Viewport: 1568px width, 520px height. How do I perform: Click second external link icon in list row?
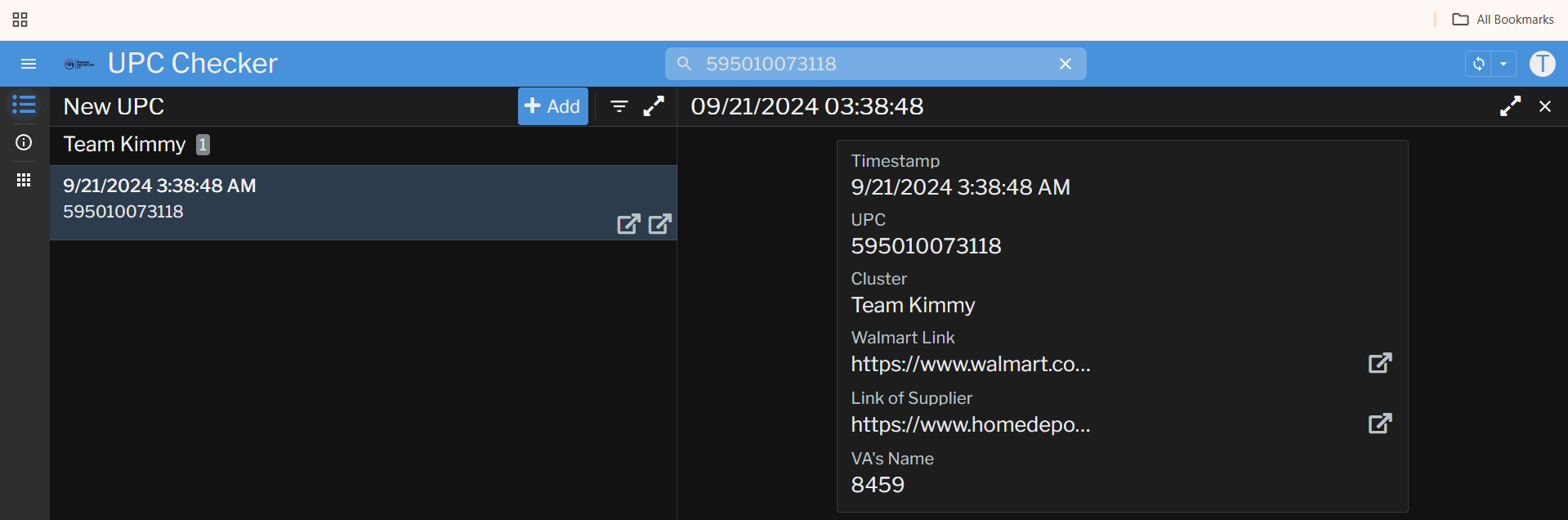coord(659,224)
